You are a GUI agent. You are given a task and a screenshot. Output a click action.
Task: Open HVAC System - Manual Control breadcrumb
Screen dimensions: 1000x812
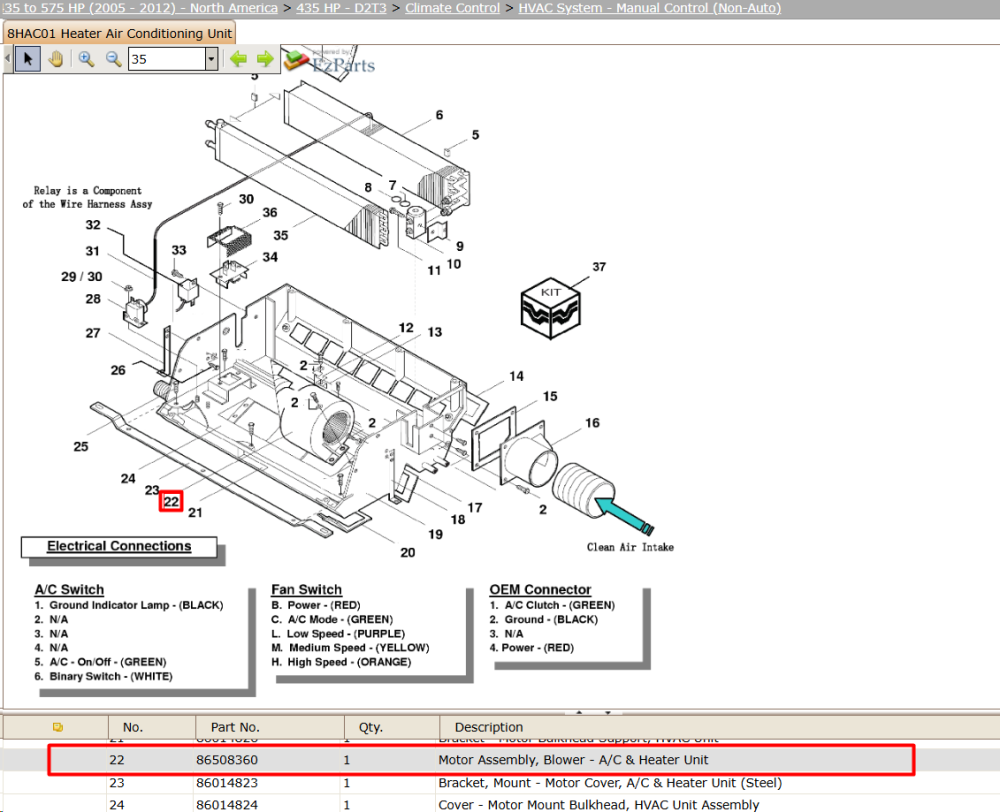pyautogui.click(x=649, y=8)
